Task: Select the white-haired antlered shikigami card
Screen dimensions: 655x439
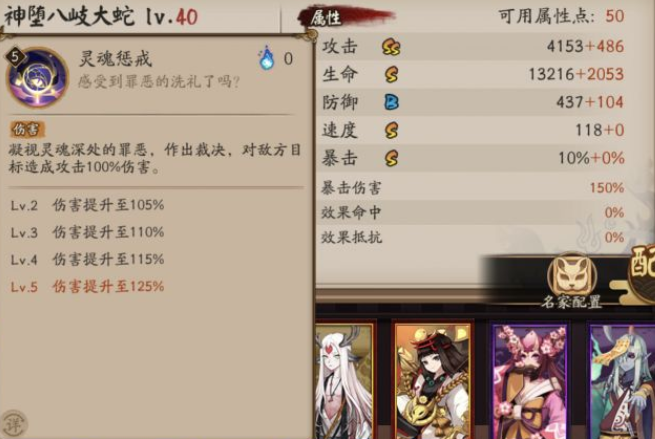Action: [x=345, y=381]
